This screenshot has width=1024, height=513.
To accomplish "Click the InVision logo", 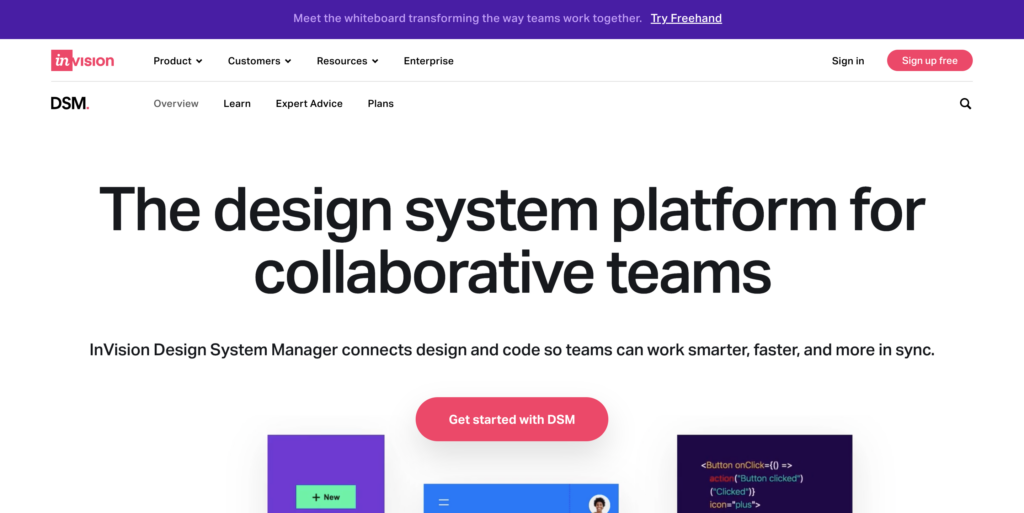I will (x=82, y=61).
